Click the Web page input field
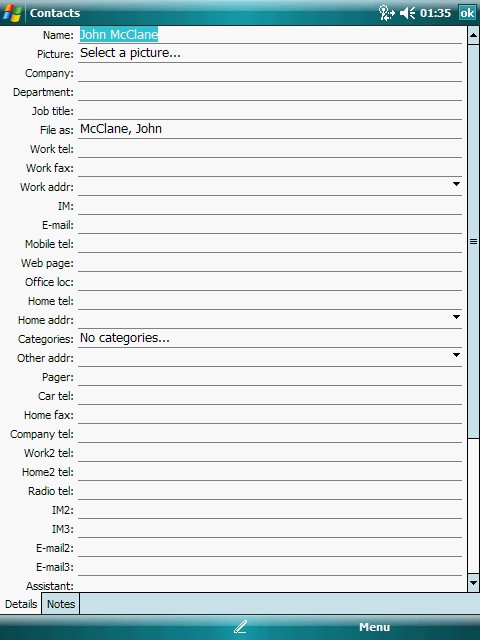 pos(270,262)
